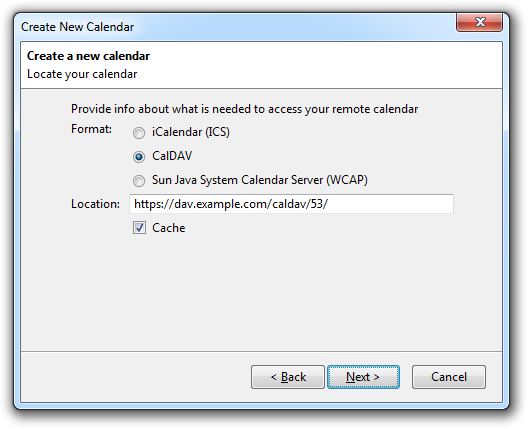Image resolution: width=528 pixels, height=429 pixels.
Task: Cancel the calendar creation dialog
Action: click(x=449, y=377)
